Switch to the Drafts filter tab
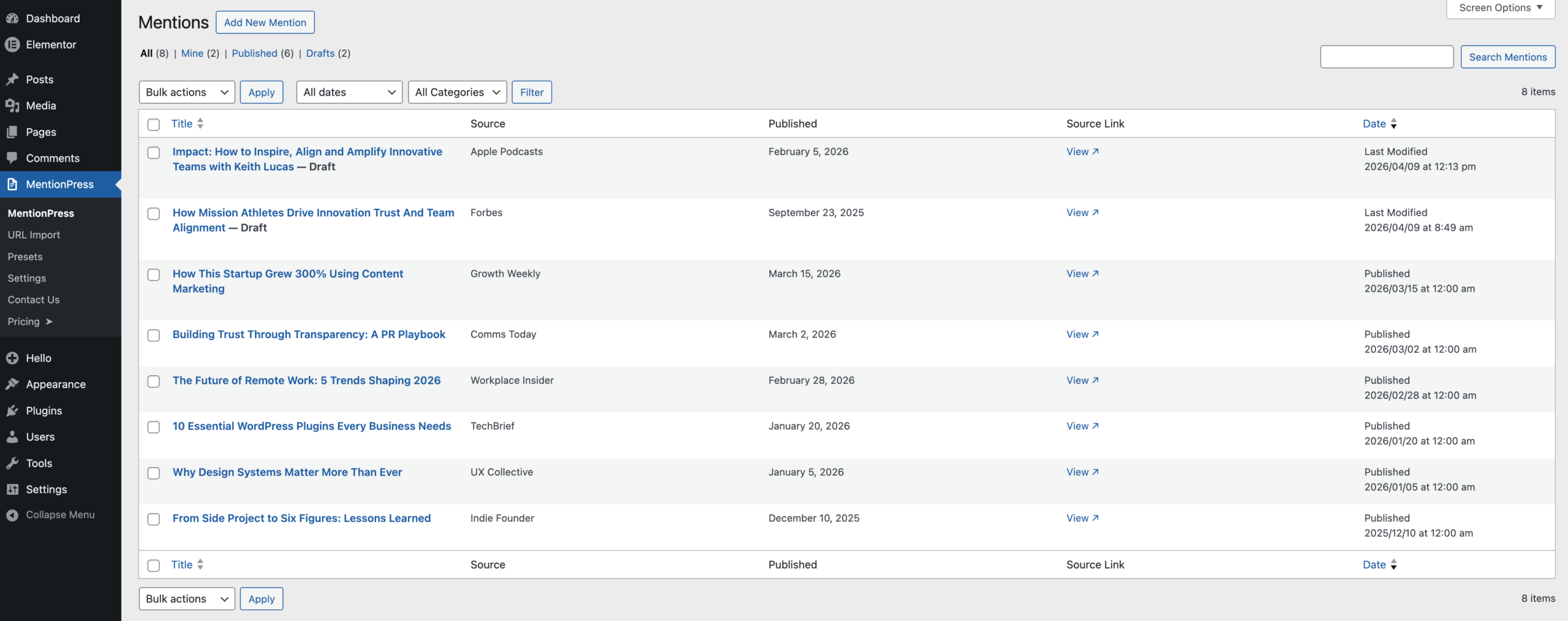The width and height of the screenshot is (1568, 621). click(320, 53)
